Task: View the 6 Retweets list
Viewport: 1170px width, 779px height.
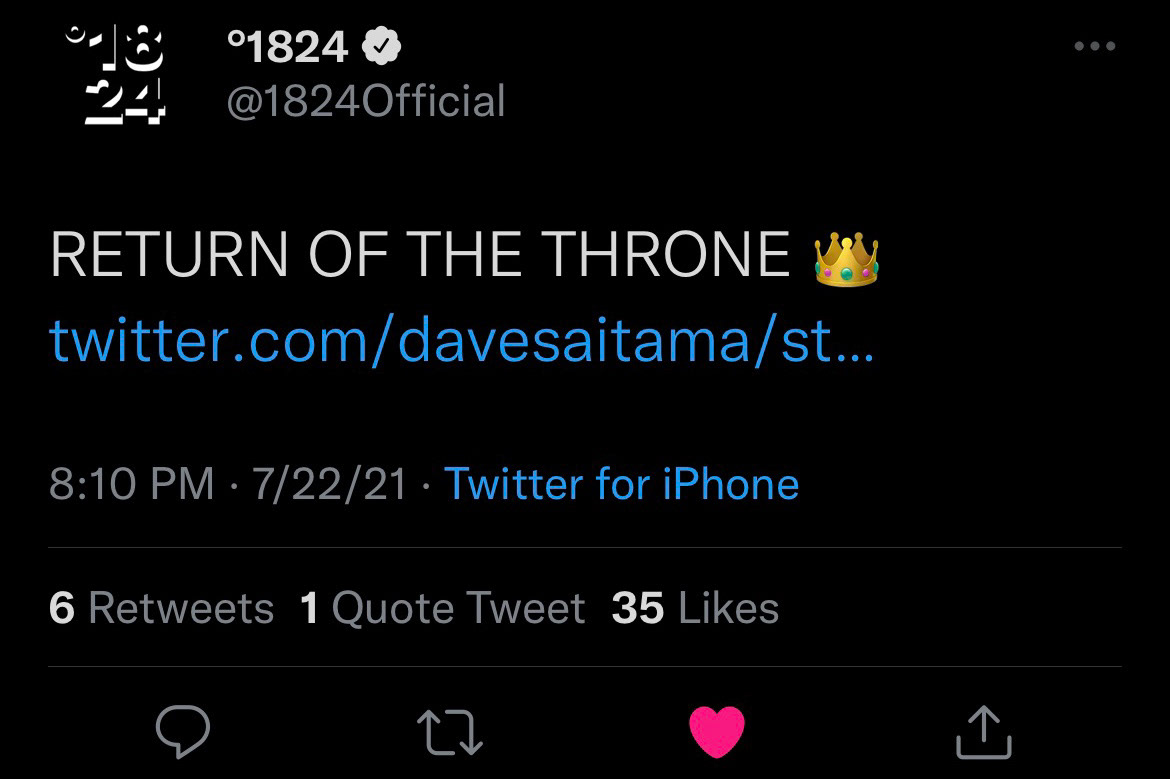Action: 161,608
